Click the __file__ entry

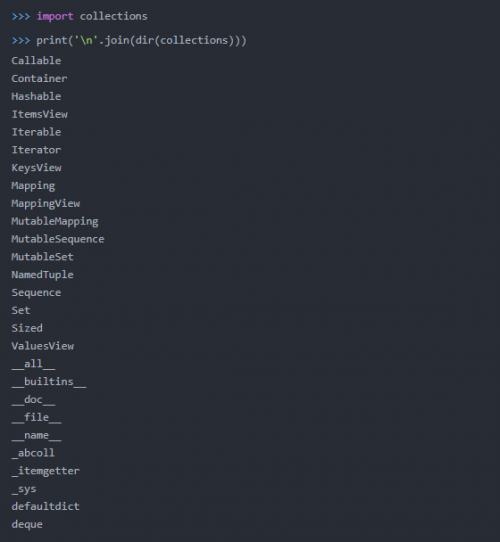(x=36, y=418)
